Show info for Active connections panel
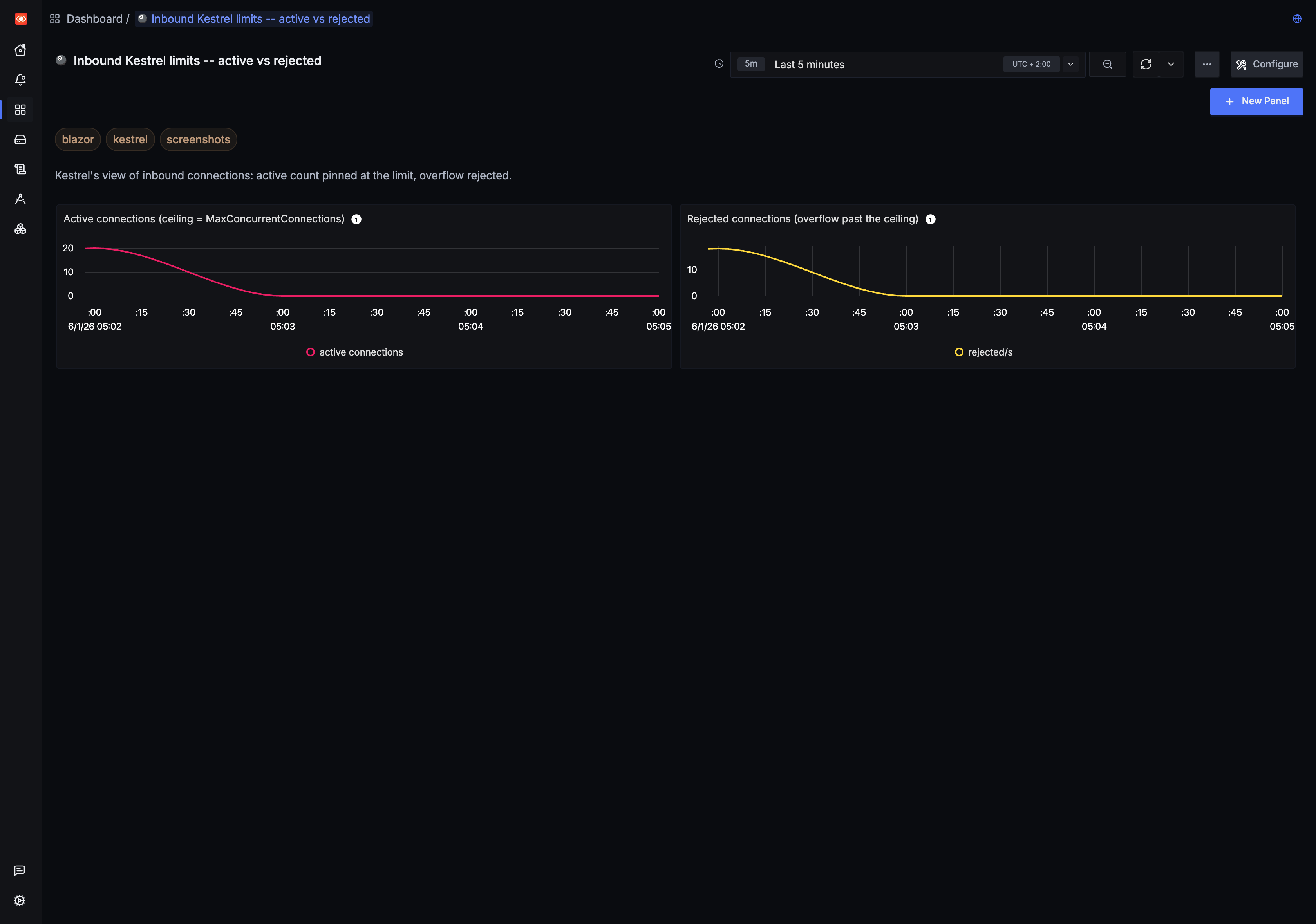Screen dimensions: 1316x924 (x=356, y=219)
